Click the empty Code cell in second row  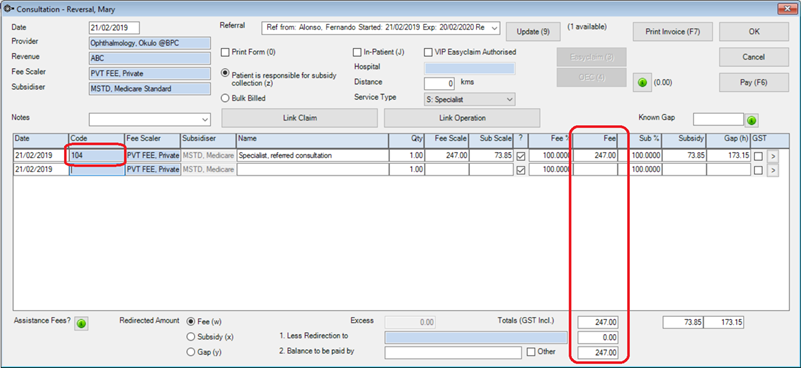tap(97, 170)
